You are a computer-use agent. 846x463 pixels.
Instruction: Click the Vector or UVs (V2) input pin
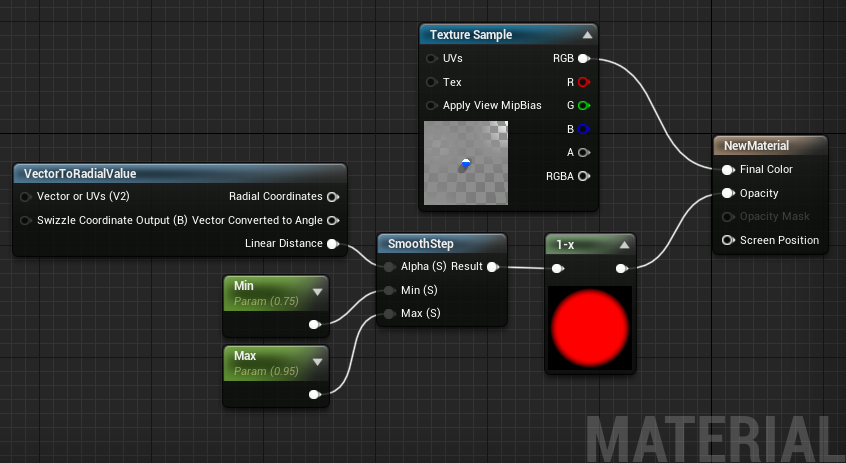[25, 196]
